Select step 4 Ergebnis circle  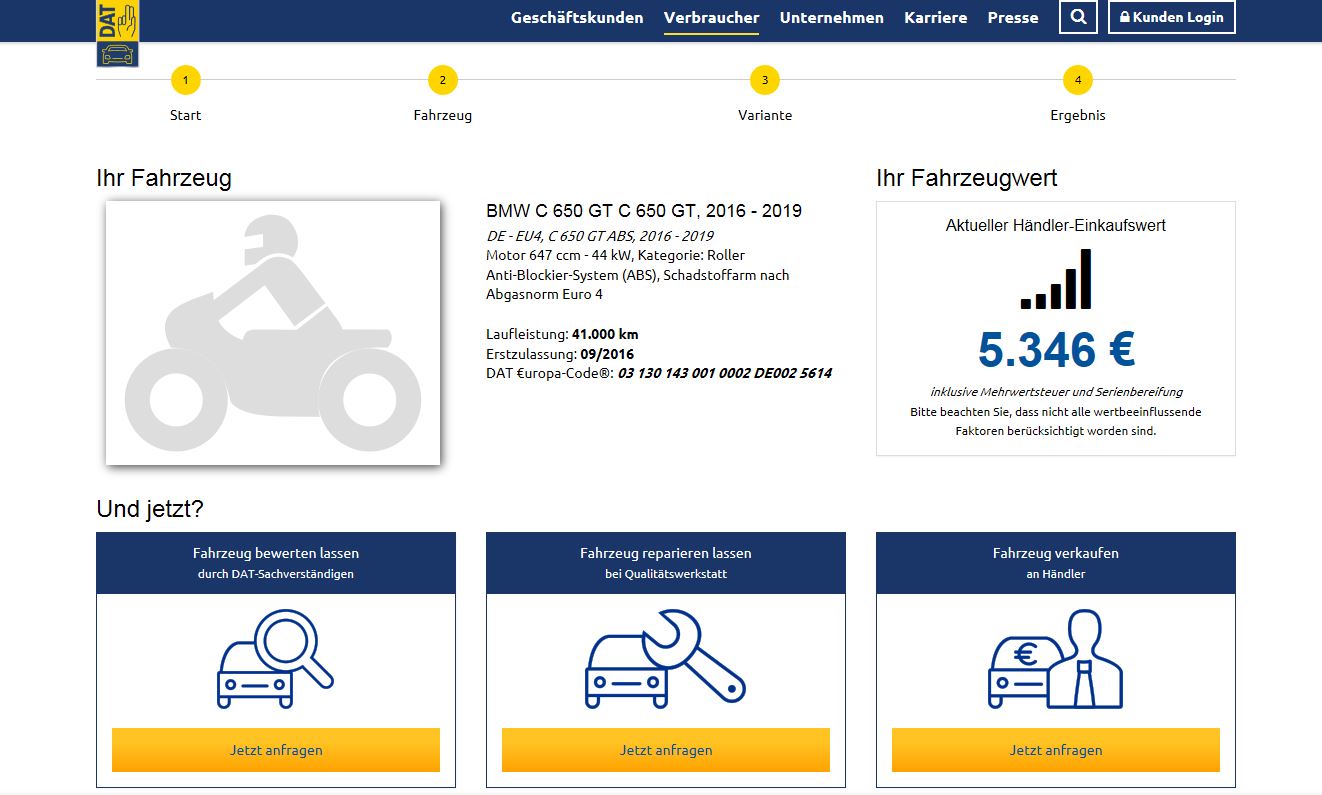(1077, 80)
